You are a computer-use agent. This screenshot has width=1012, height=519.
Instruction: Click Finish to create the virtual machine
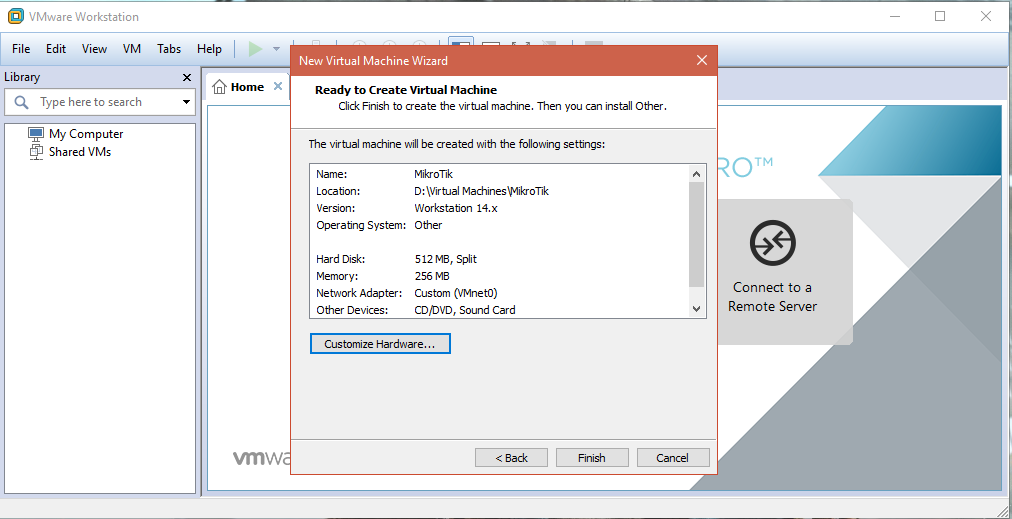click(592, 458)
